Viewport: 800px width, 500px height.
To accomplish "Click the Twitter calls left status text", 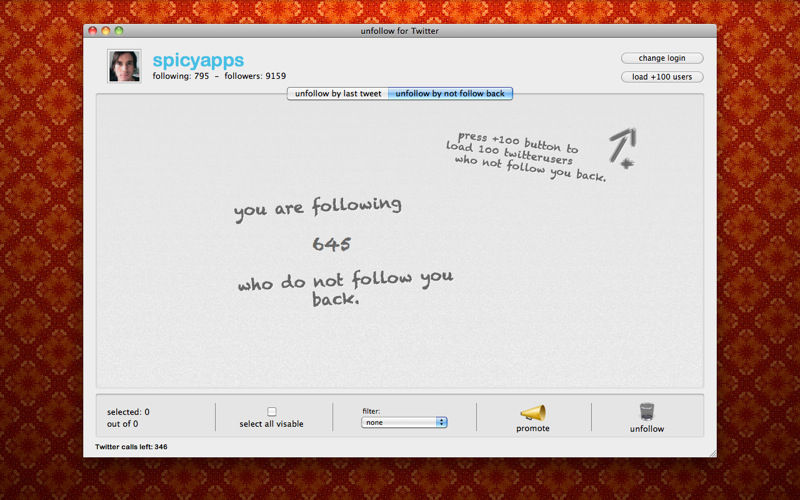I will point(131,447).
